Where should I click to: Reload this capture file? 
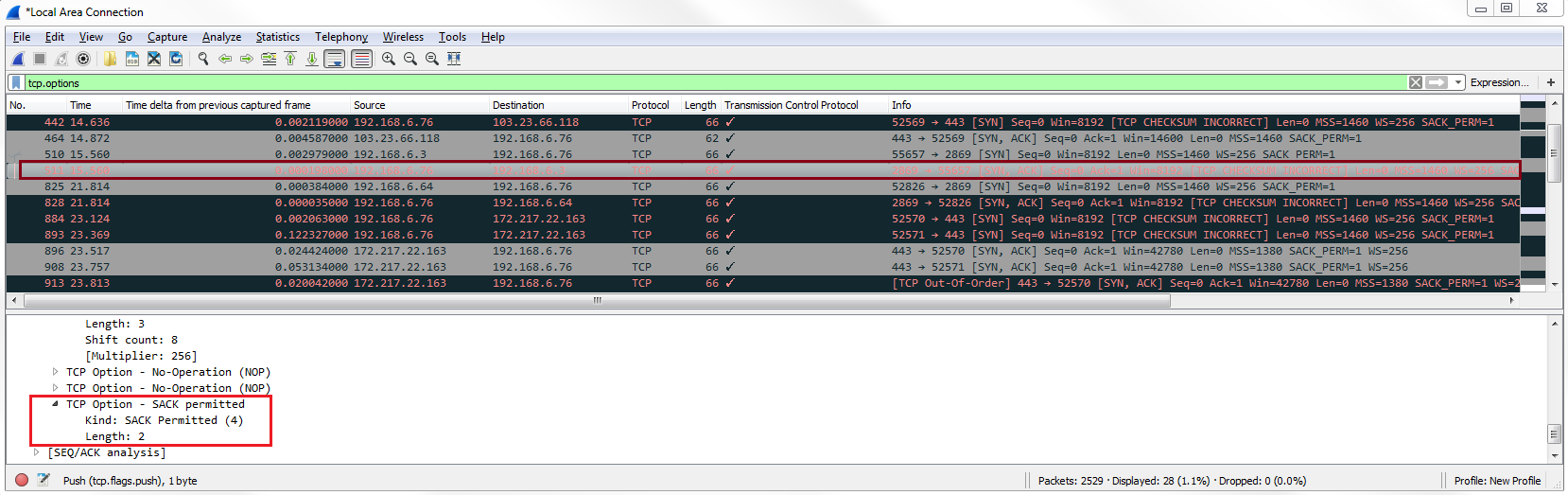(176, 59)
